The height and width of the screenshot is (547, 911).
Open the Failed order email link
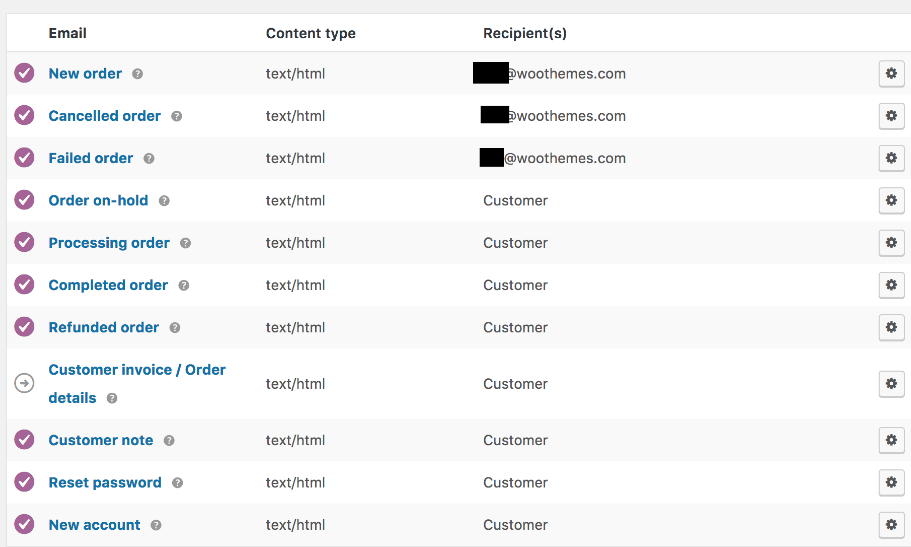coord(91,158)
